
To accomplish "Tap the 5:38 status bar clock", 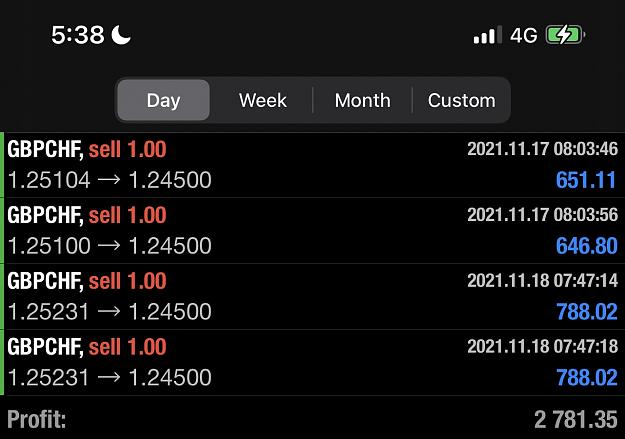I will coord(78,35).
